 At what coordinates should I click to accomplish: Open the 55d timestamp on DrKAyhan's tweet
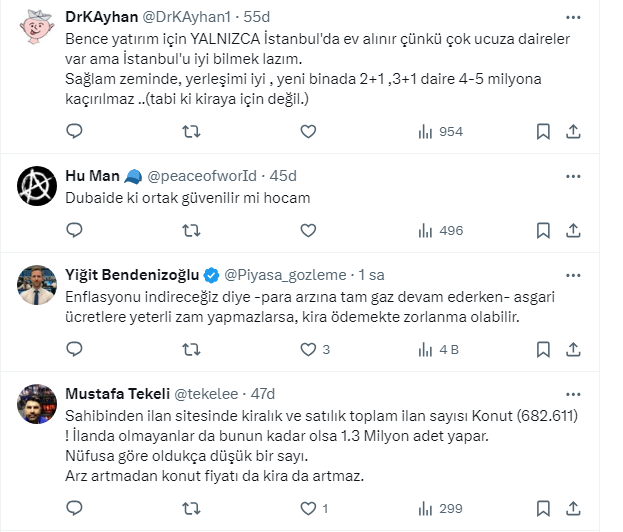click(256, 18)
